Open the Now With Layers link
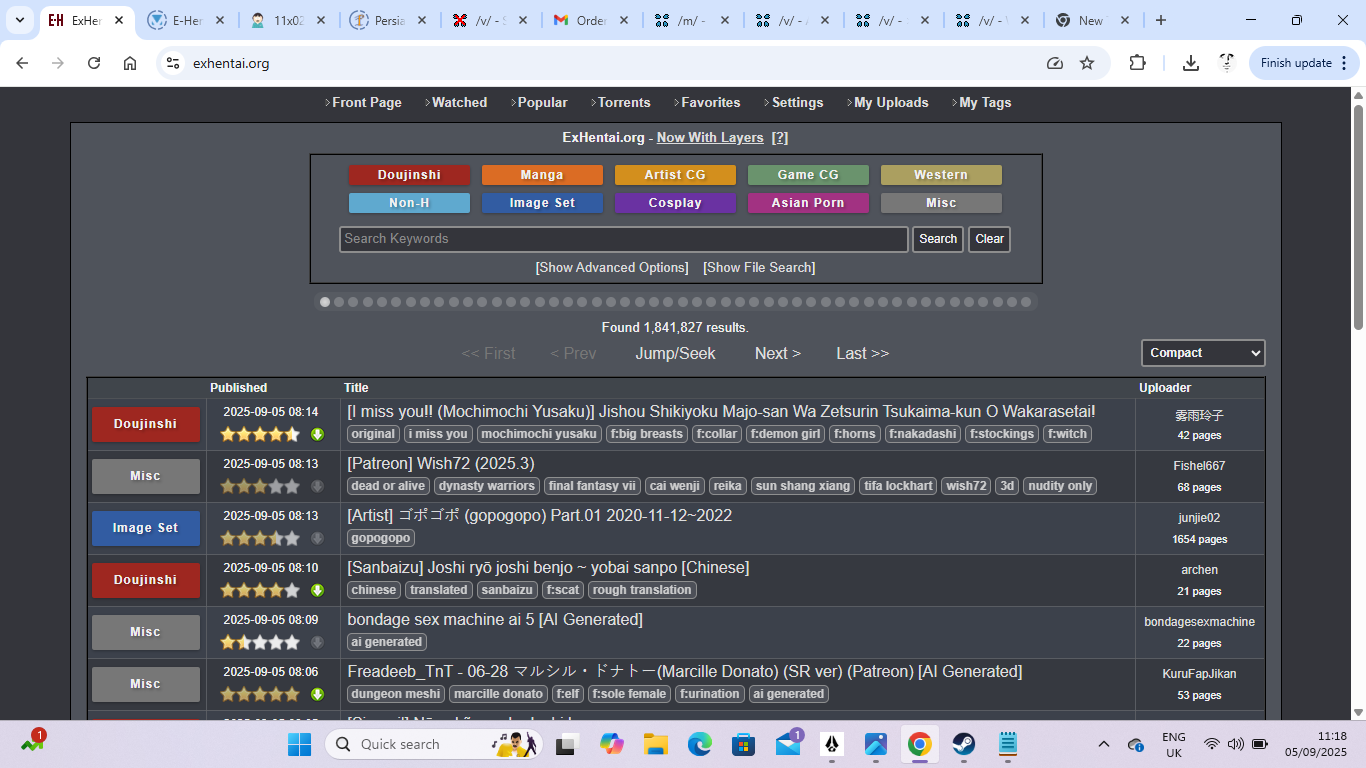Screen dimensions: 1366x768 click(710, 138)
